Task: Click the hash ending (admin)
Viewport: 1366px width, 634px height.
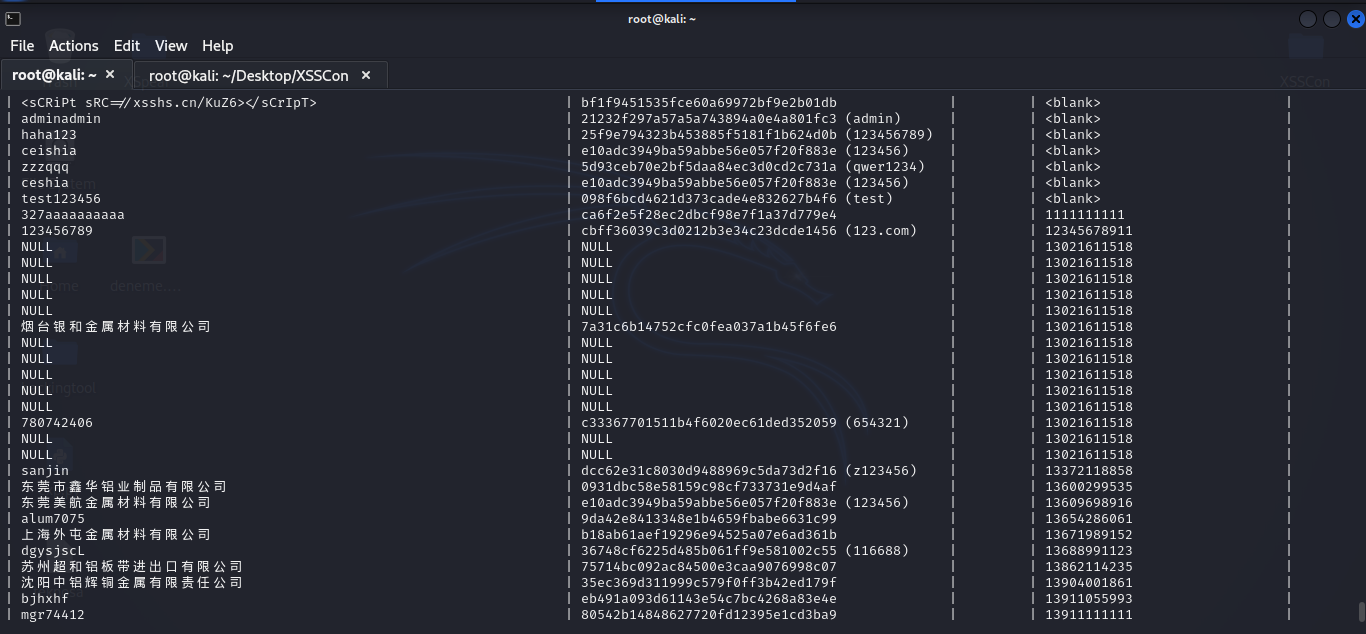Action: 741,119
